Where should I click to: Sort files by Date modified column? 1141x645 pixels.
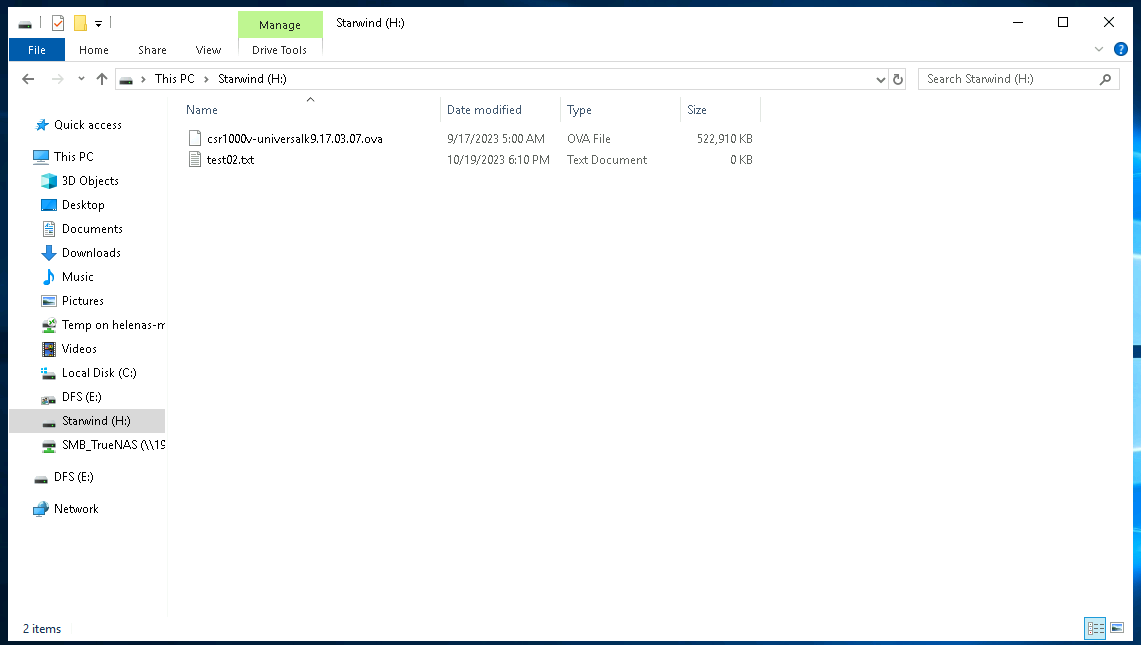[x=484, y=110]
